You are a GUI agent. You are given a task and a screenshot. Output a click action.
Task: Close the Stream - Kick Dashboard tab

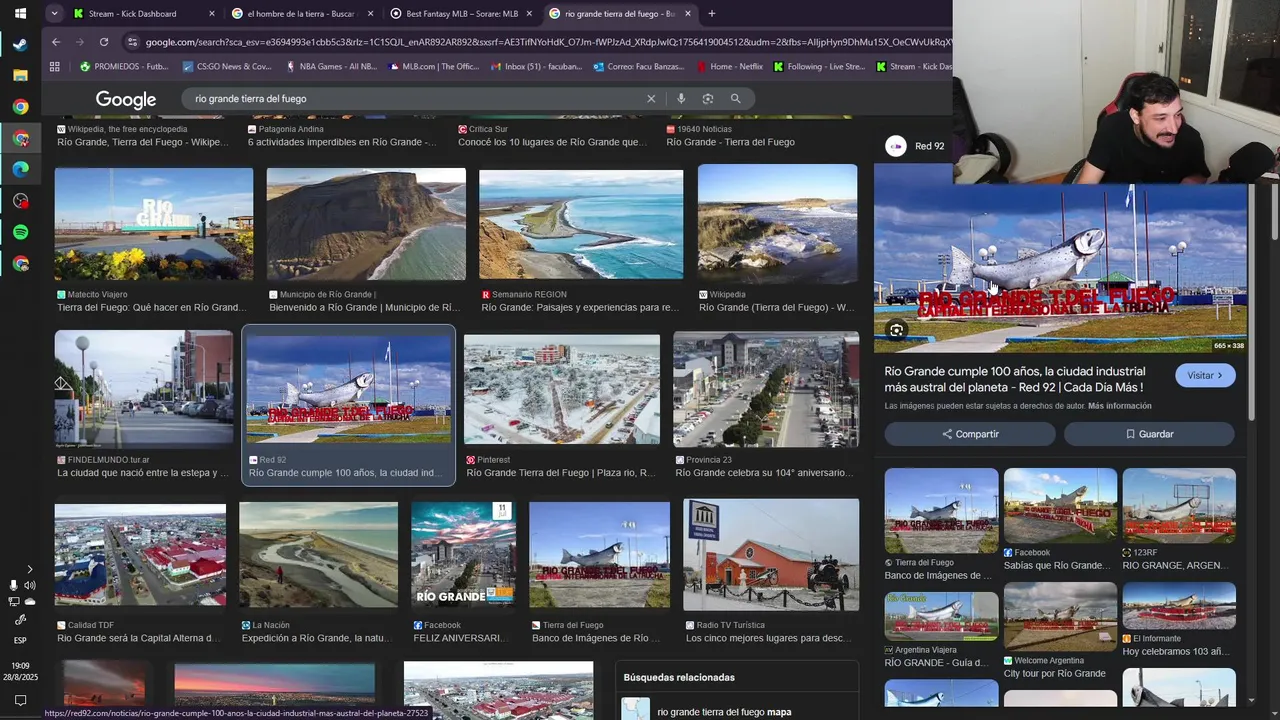pos(211,14)
